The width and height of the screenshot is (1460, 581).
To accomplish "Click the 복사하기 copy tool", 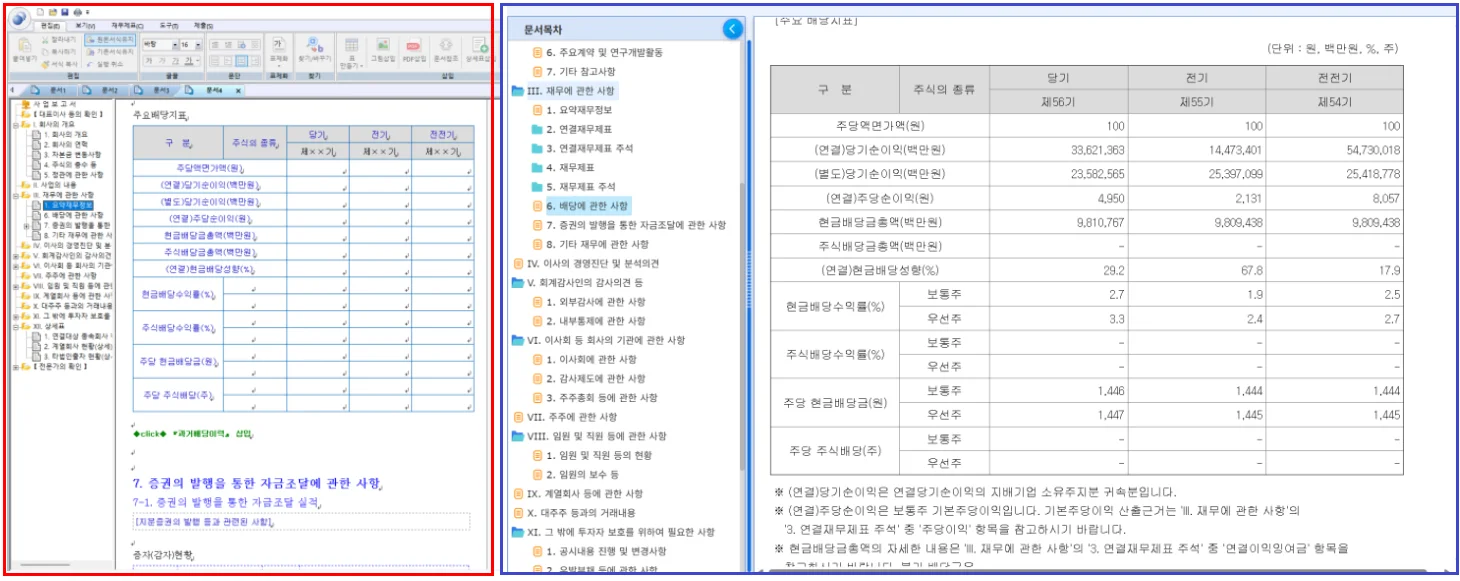I will coord(59,52).
